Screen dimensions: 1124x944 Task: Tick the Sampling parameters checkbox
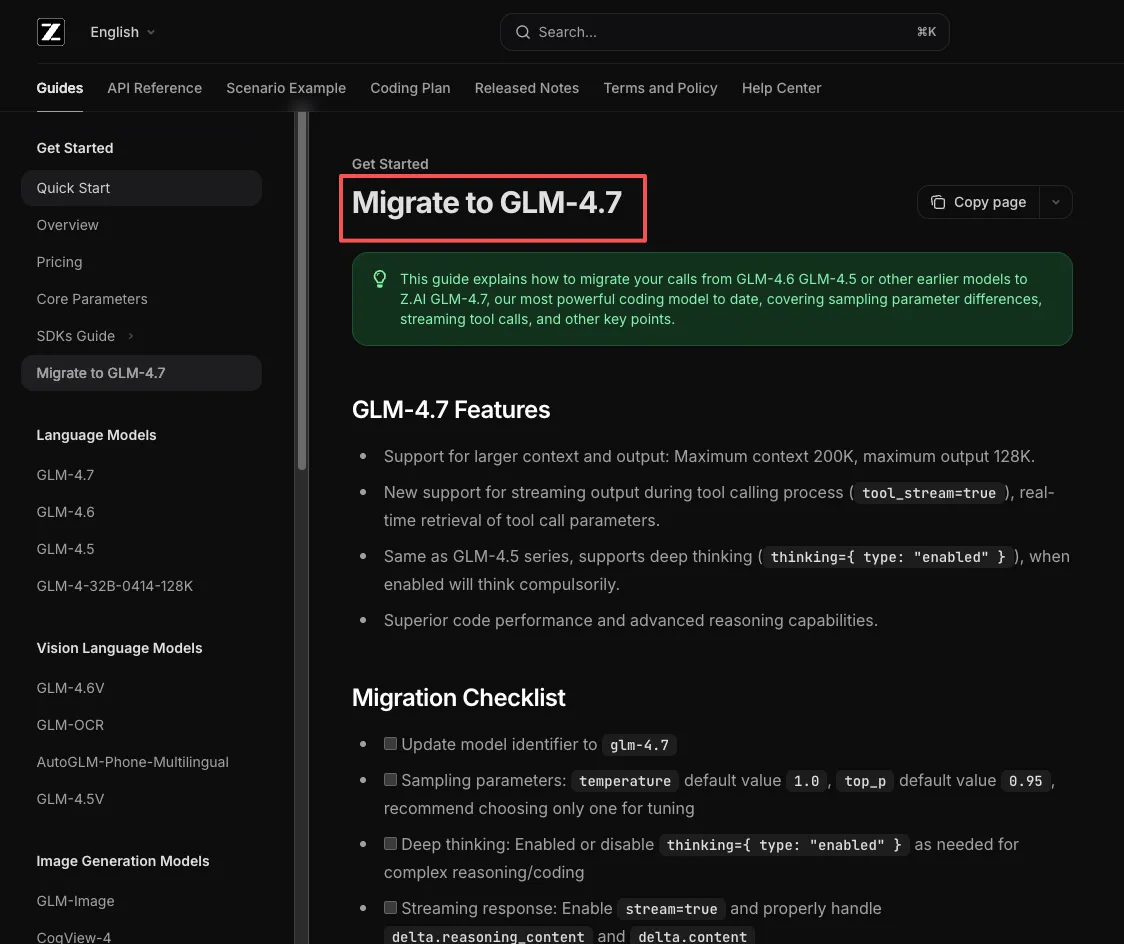coord(391,780)
